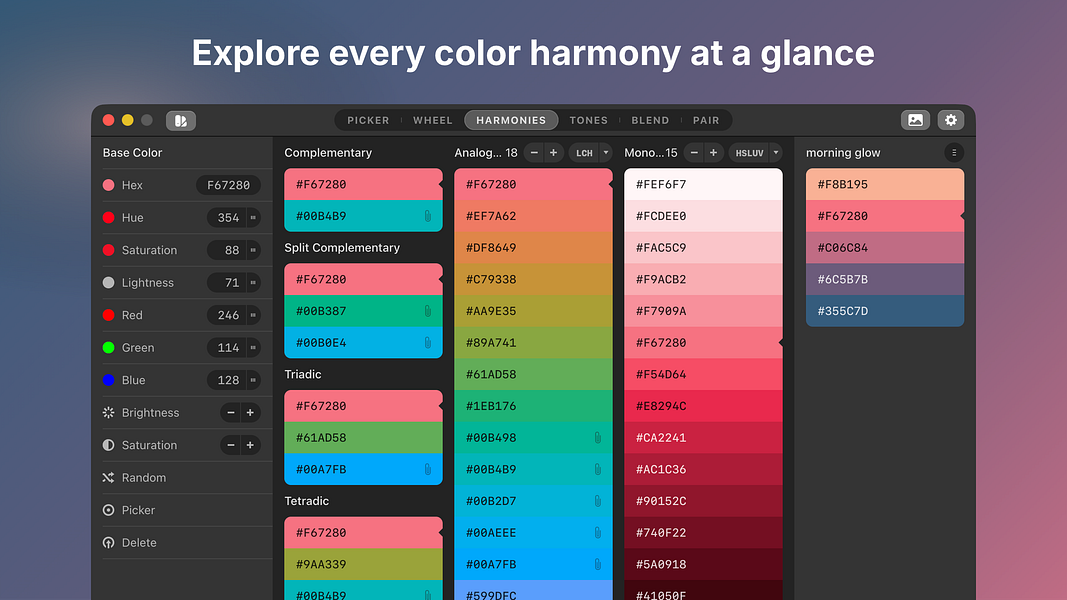Click the half-circle Saturation adjust icon
Screen dimensions: 1067x600
coord(108,445)
